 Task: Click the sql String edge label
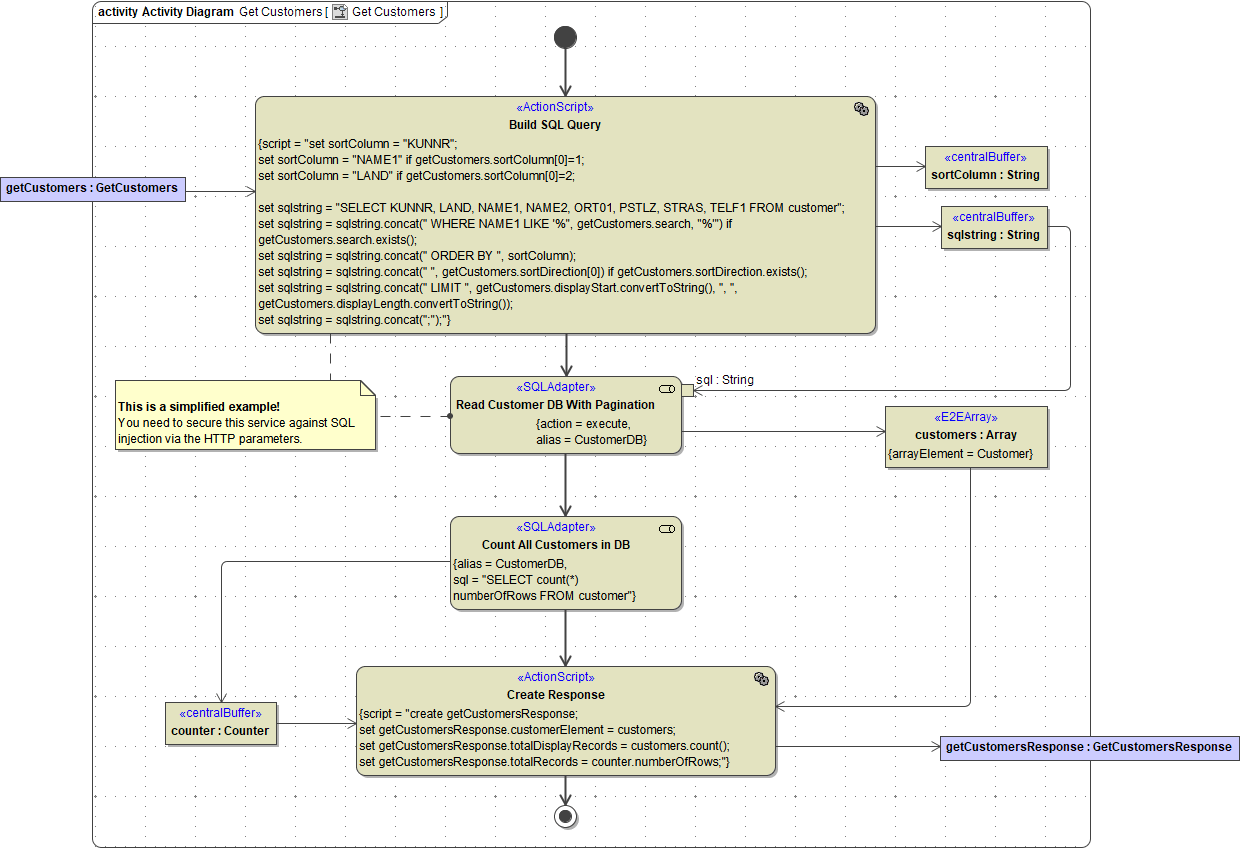pos(724,380)
